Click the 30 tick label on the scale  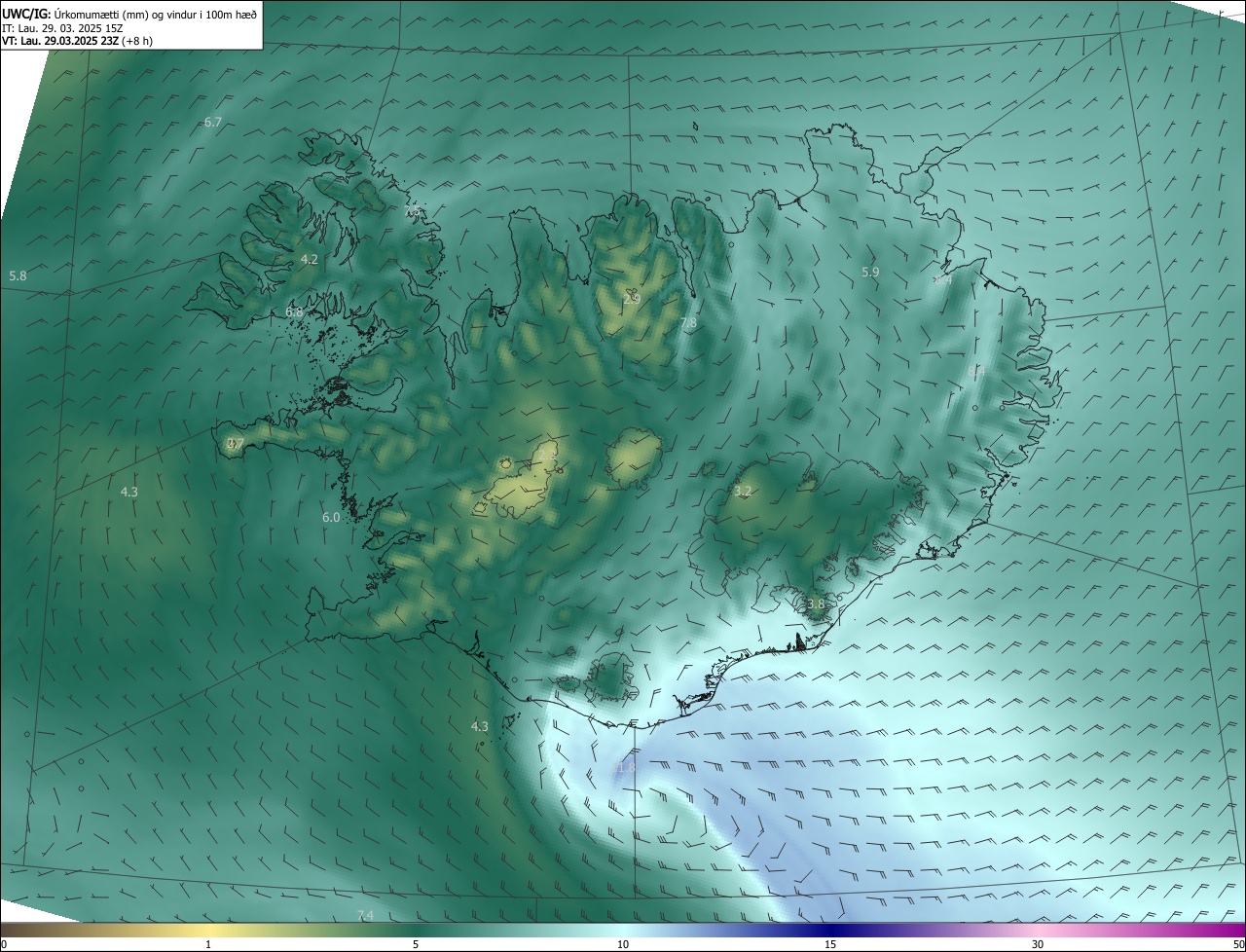click(1038, 944)
